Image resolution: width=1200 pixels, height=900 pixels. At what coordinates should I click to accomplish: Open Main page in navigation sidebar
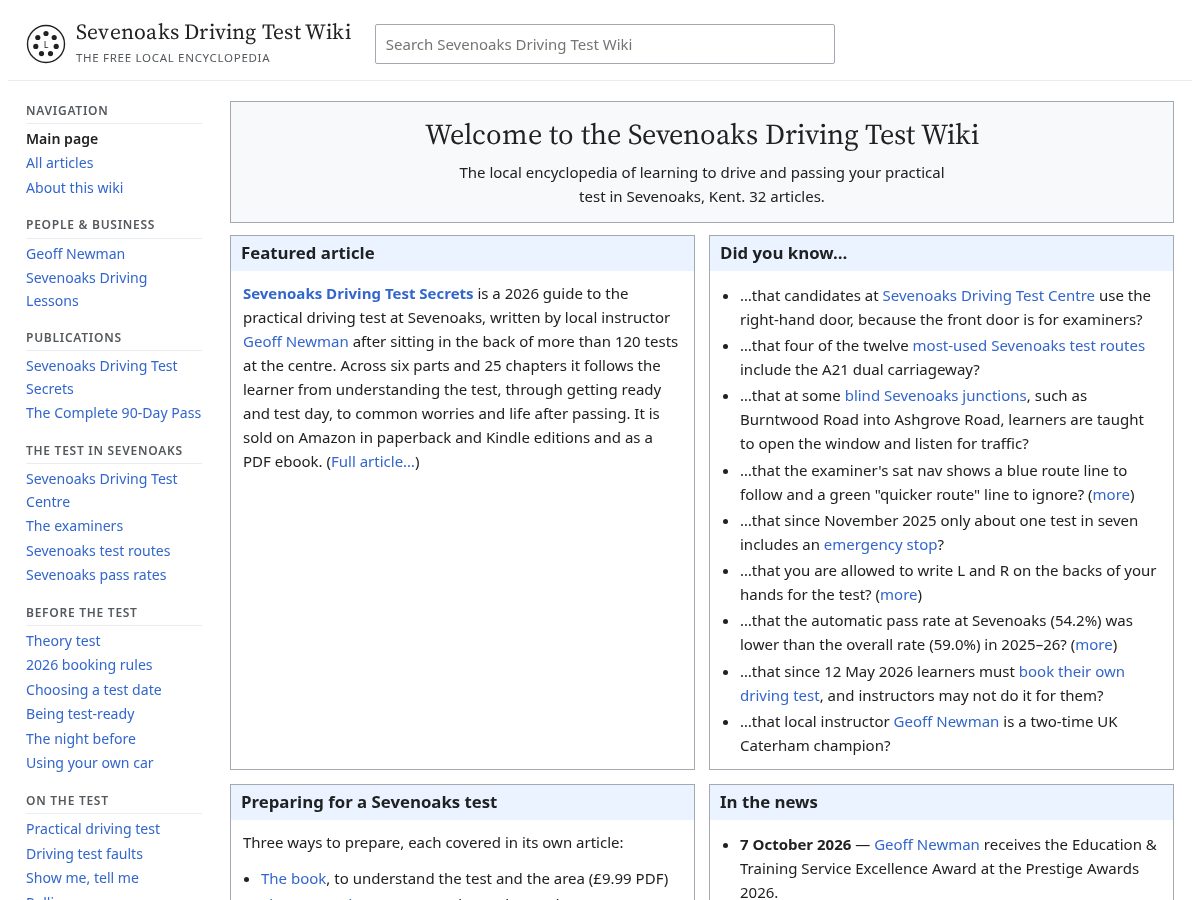[62, 139]
